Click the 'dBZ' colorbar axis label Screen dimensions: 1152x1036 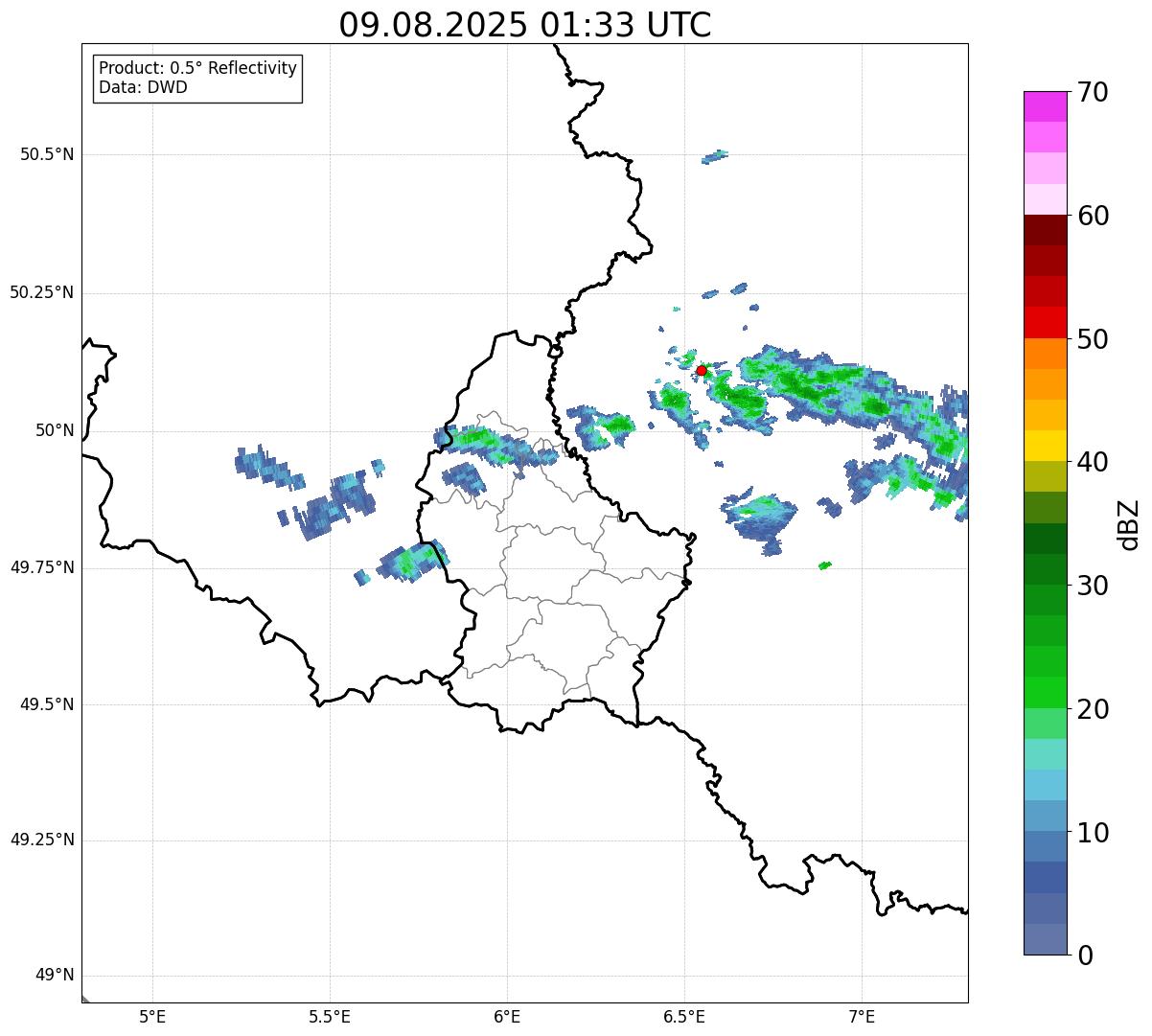point(1129,524)
